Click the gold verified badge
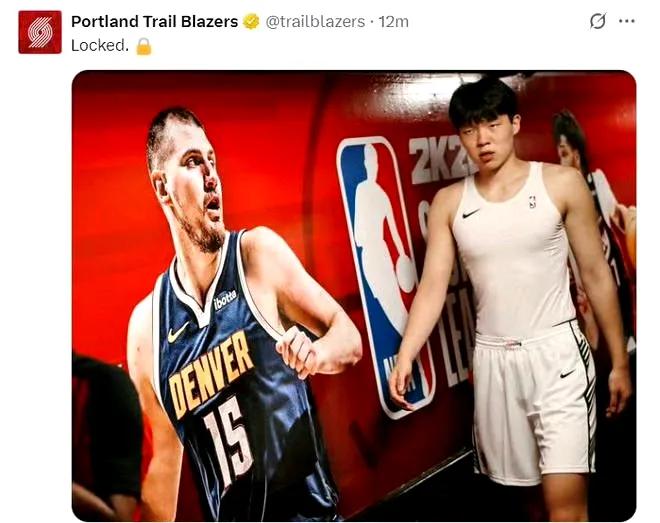The width and height of the screenshot is (660, 523). pyautogui.click(x=251, y=21)
